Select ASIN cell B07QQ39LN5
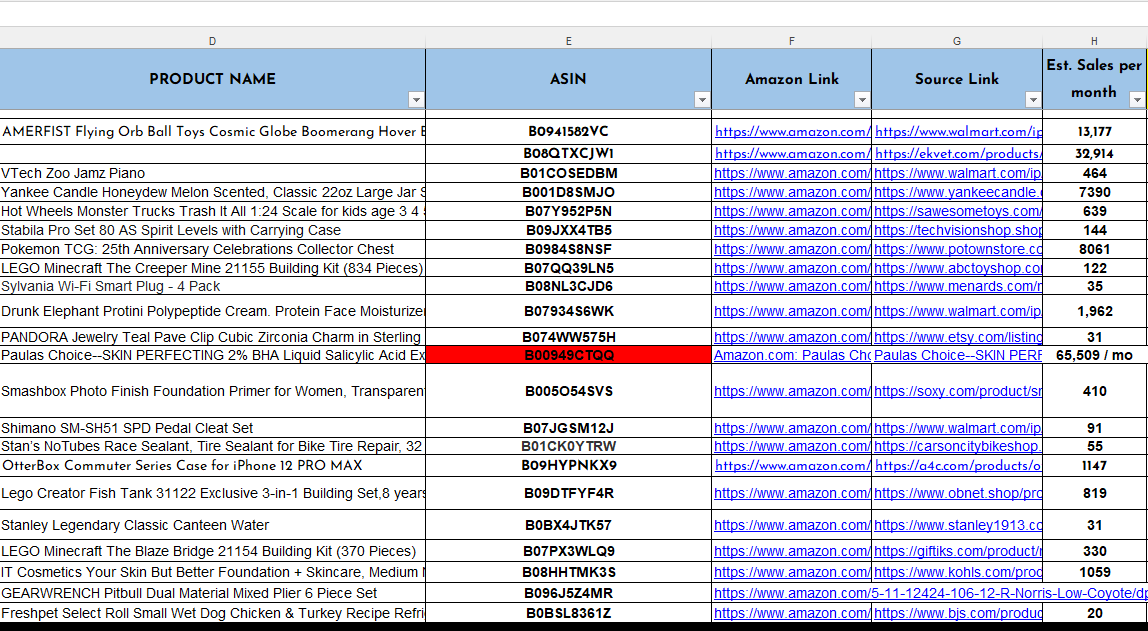Screen dimensions: 1148x631 tap(568, 268)
